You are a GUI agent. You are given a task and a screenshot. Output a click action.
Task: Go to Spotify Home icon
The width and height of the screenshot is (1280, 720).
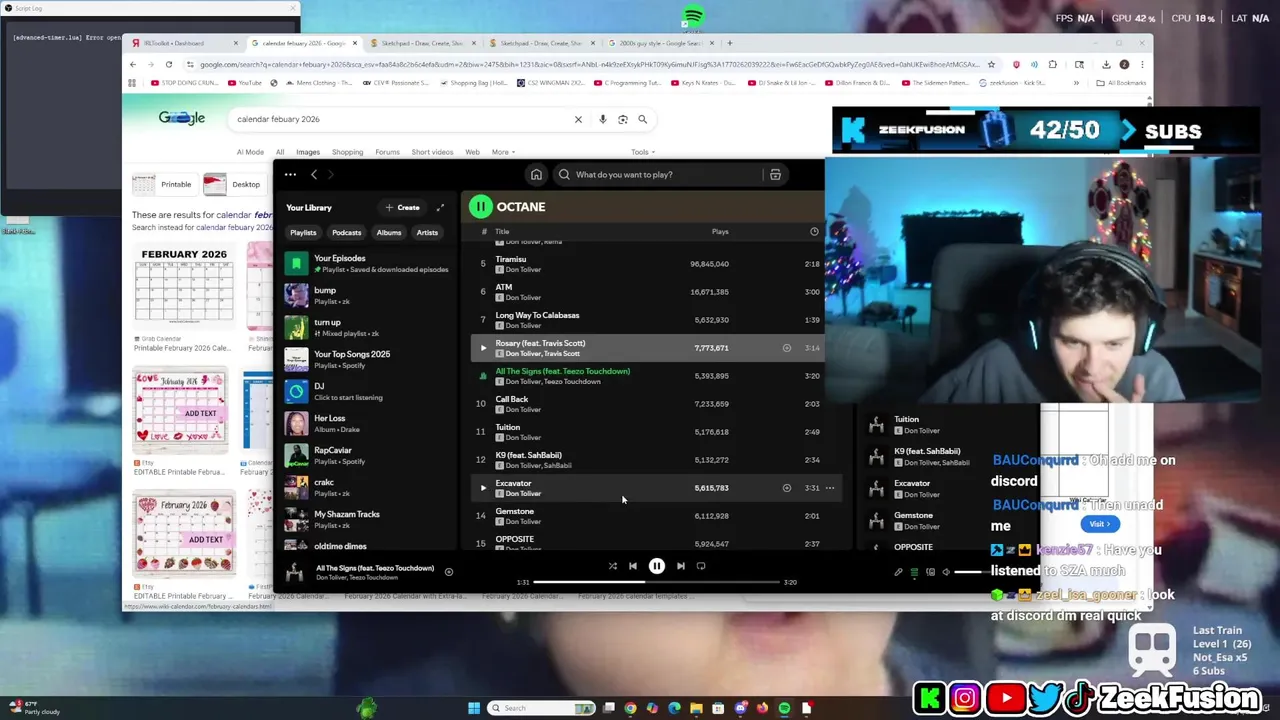536,175
